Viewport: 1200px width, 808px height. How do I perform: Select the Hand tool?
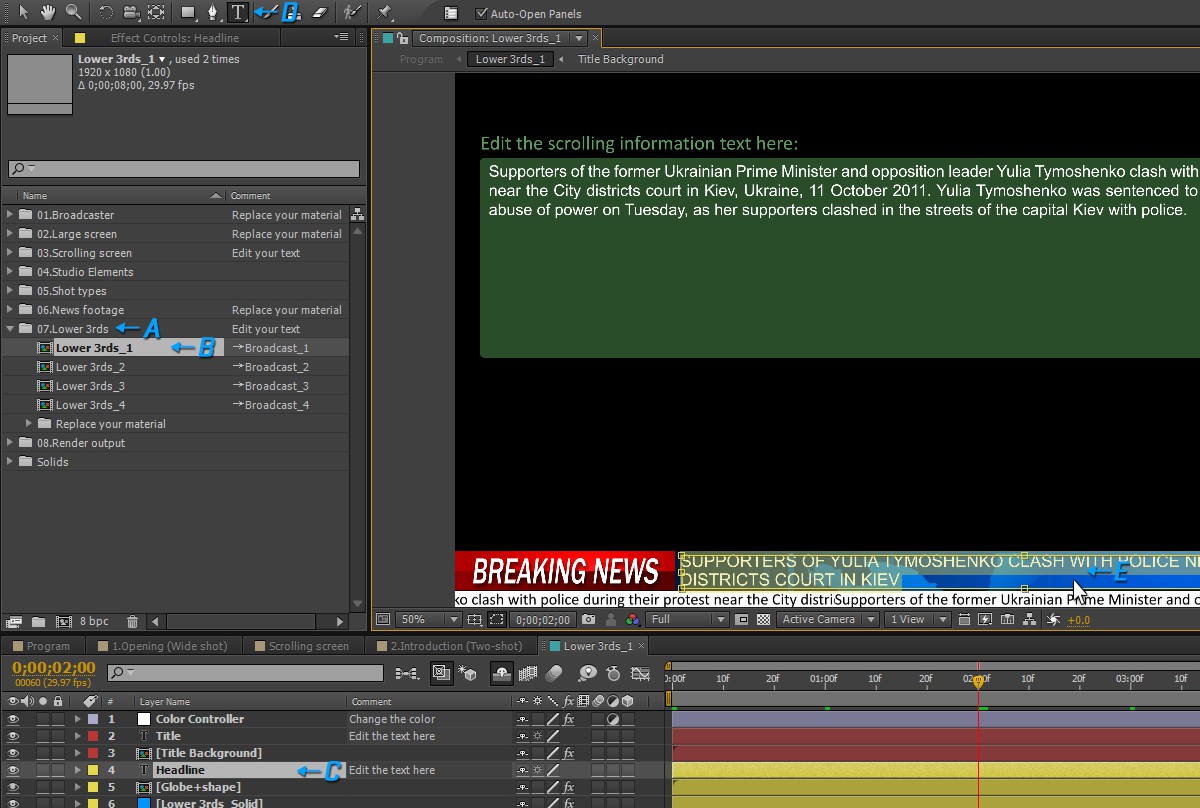(48, 13)
